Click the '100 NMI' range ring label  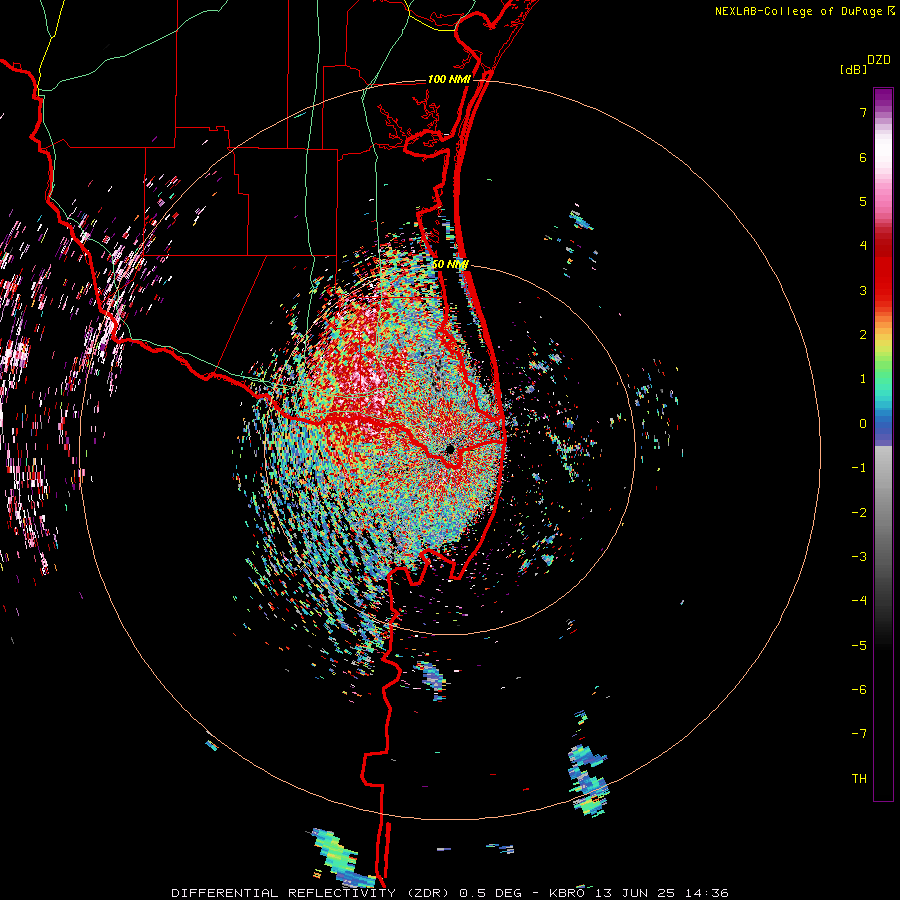[449, 79]
